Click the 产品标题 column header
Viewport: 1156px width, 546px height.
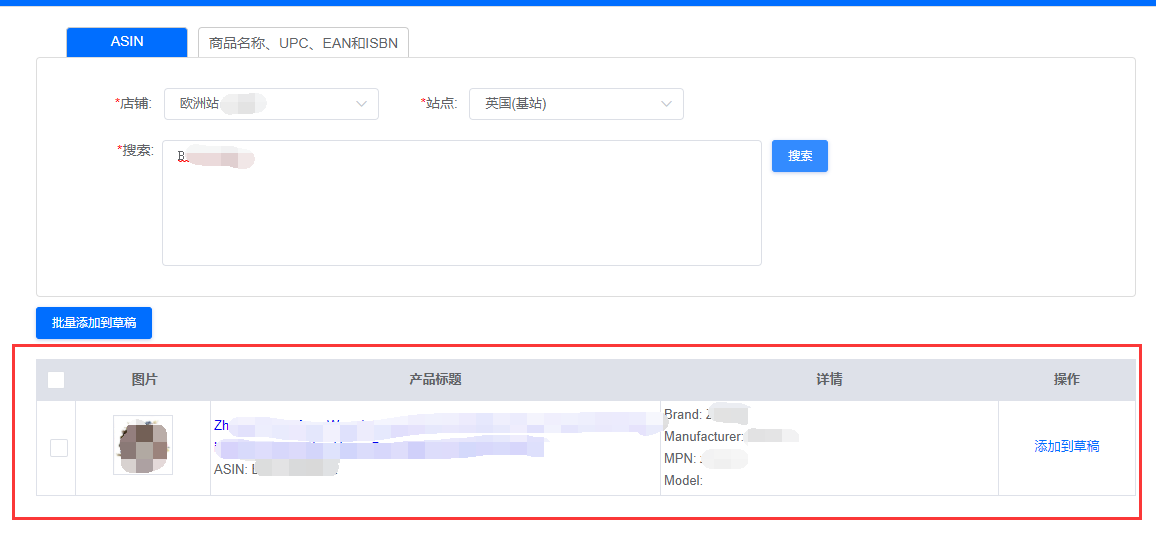(x=435, y=380)
